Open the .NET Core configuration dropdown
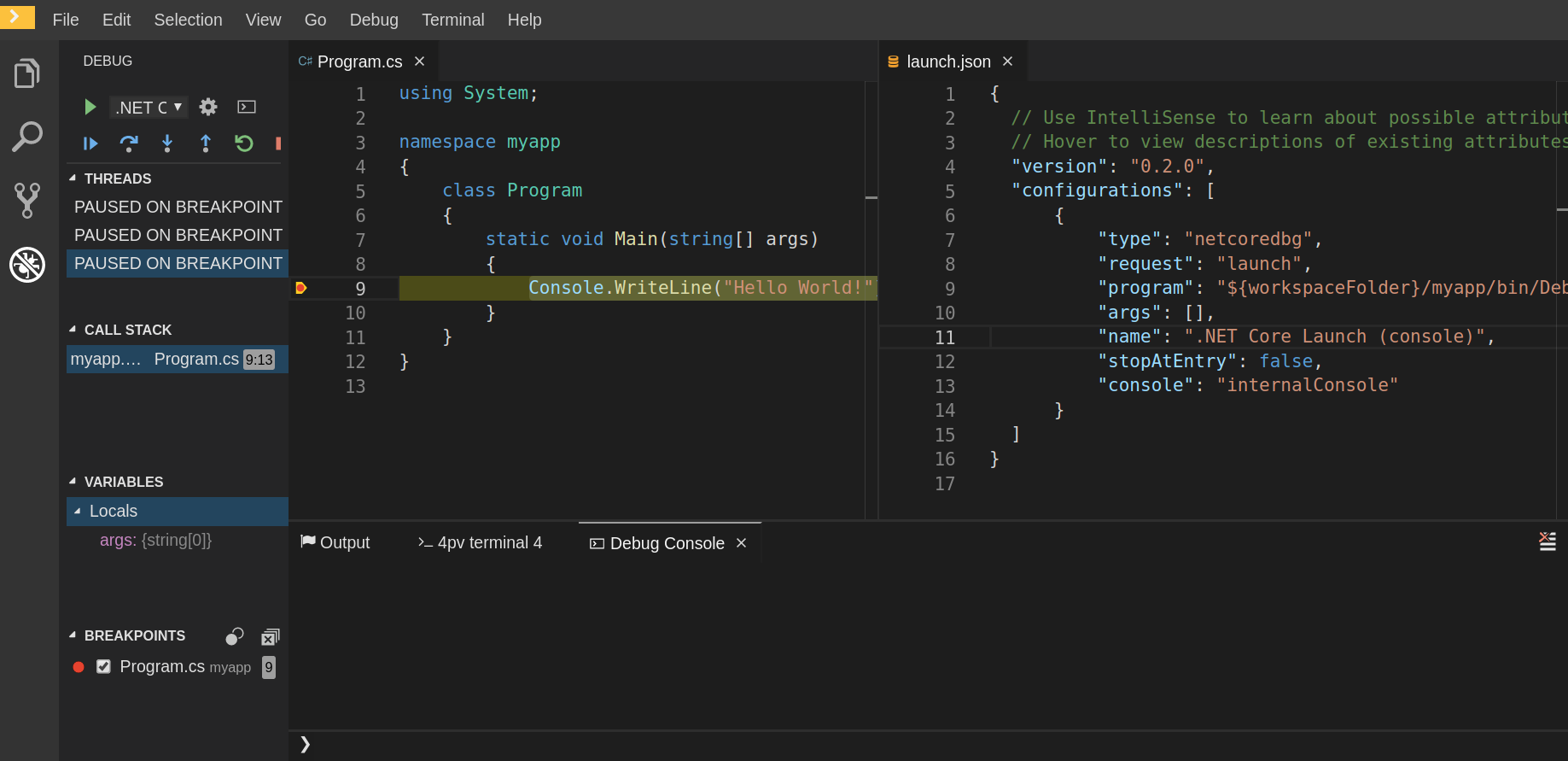Viewport: 1568px width, 761px height. coord(149,108)
